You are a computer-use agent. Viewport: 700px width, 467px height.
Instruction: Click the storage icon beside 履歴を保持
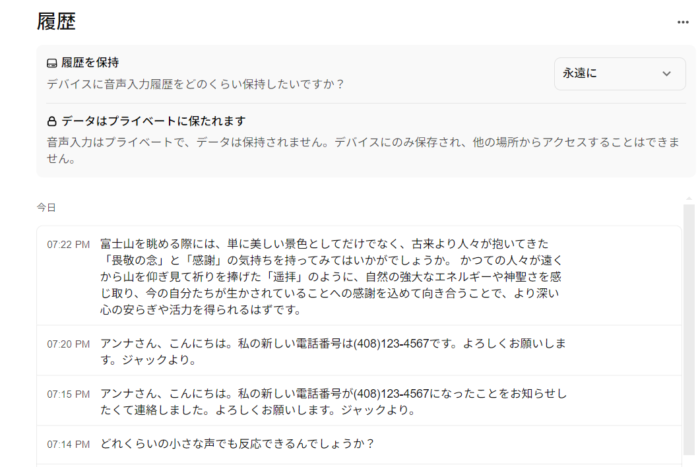tap(52, 63)
